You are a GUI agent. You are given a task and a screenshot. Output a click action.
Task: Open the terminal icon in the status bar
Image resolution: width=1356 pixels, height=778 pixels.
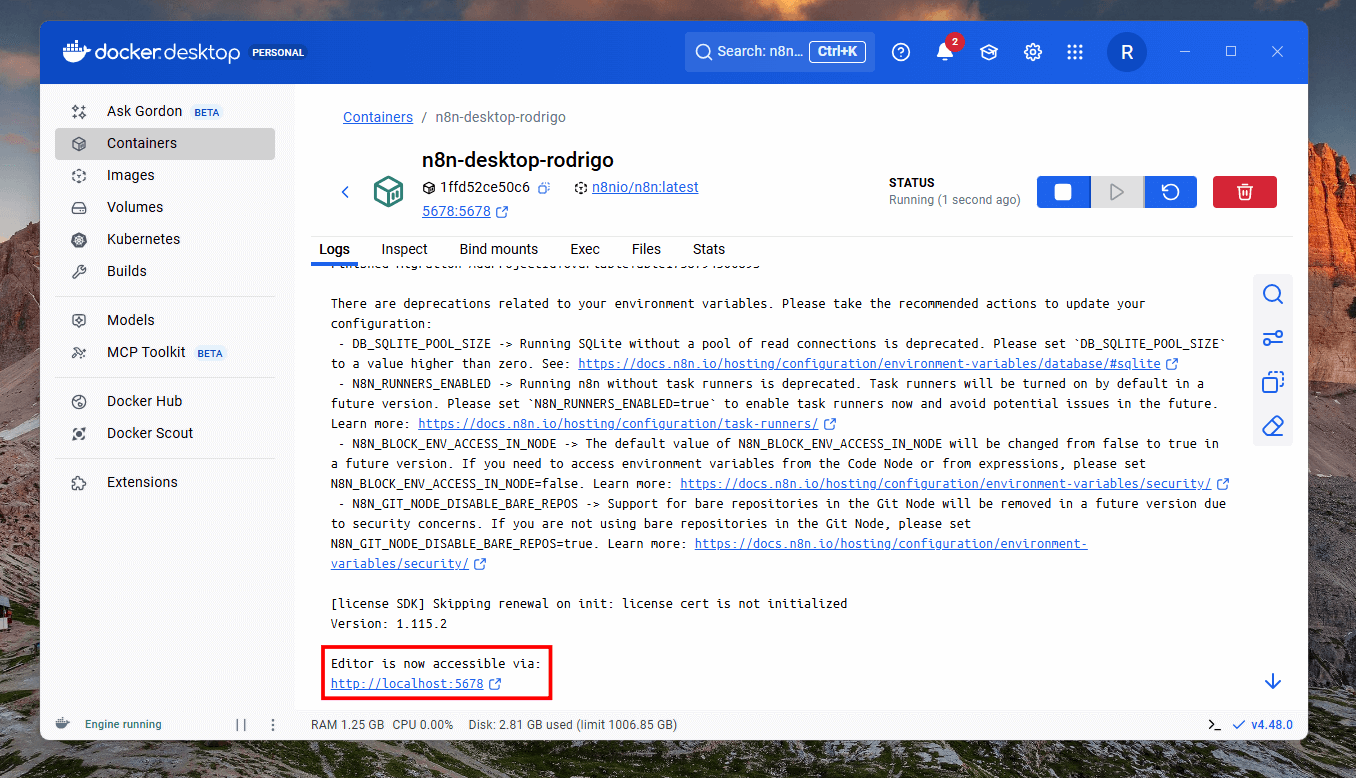pos(1214,725)
